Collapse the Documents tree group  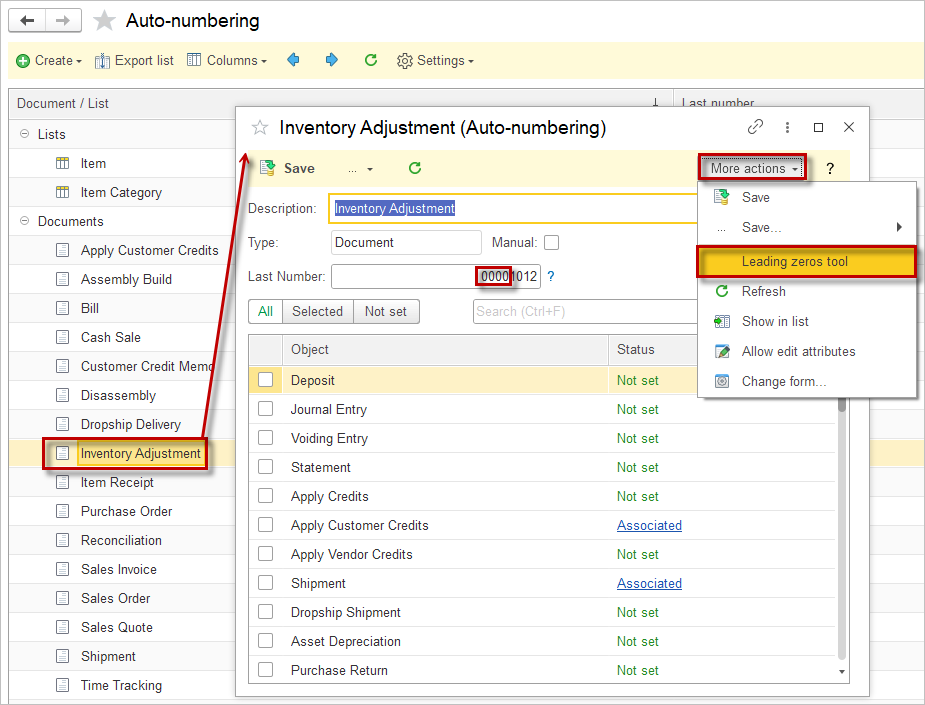coord(24,221)
